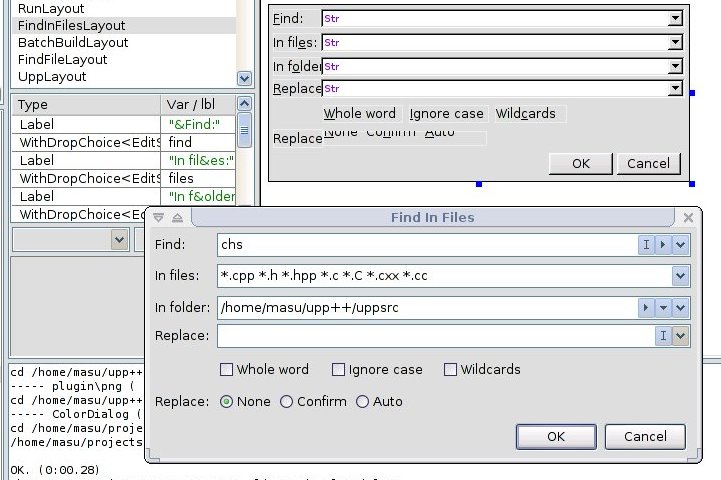Screen dimensions: 721x480
Task: Enable the Whole word checkbox
Action: tap(227, 370)
